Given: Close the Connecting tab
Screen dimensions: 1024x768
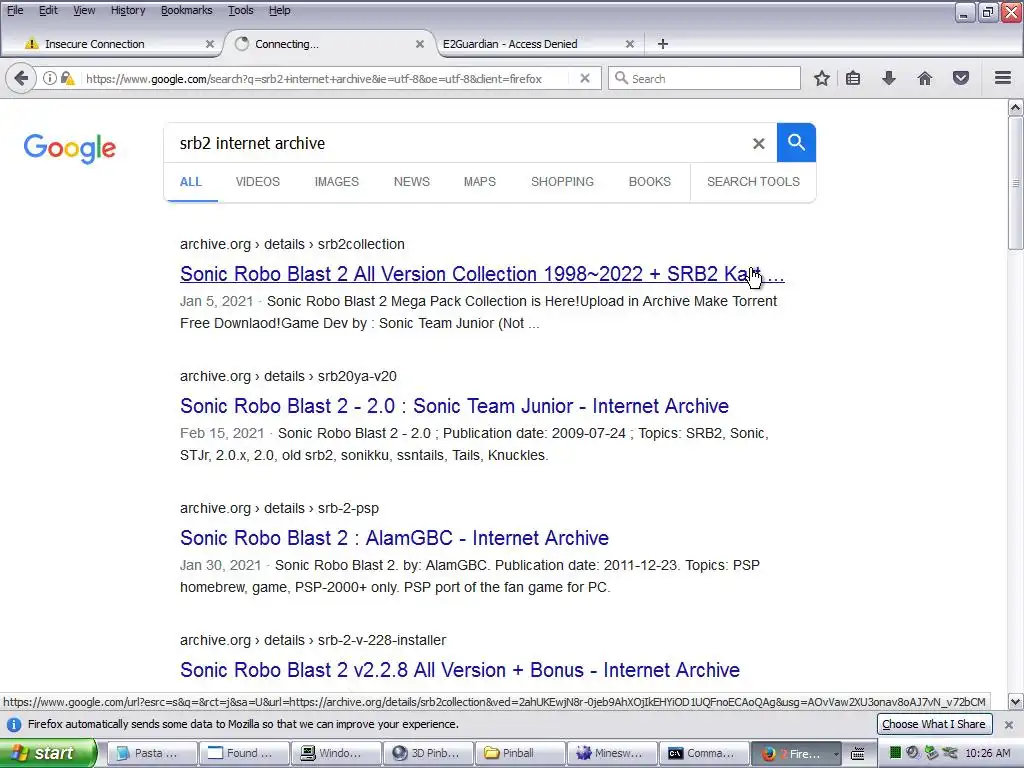Looking at the screenshot, I should point(420,44).
